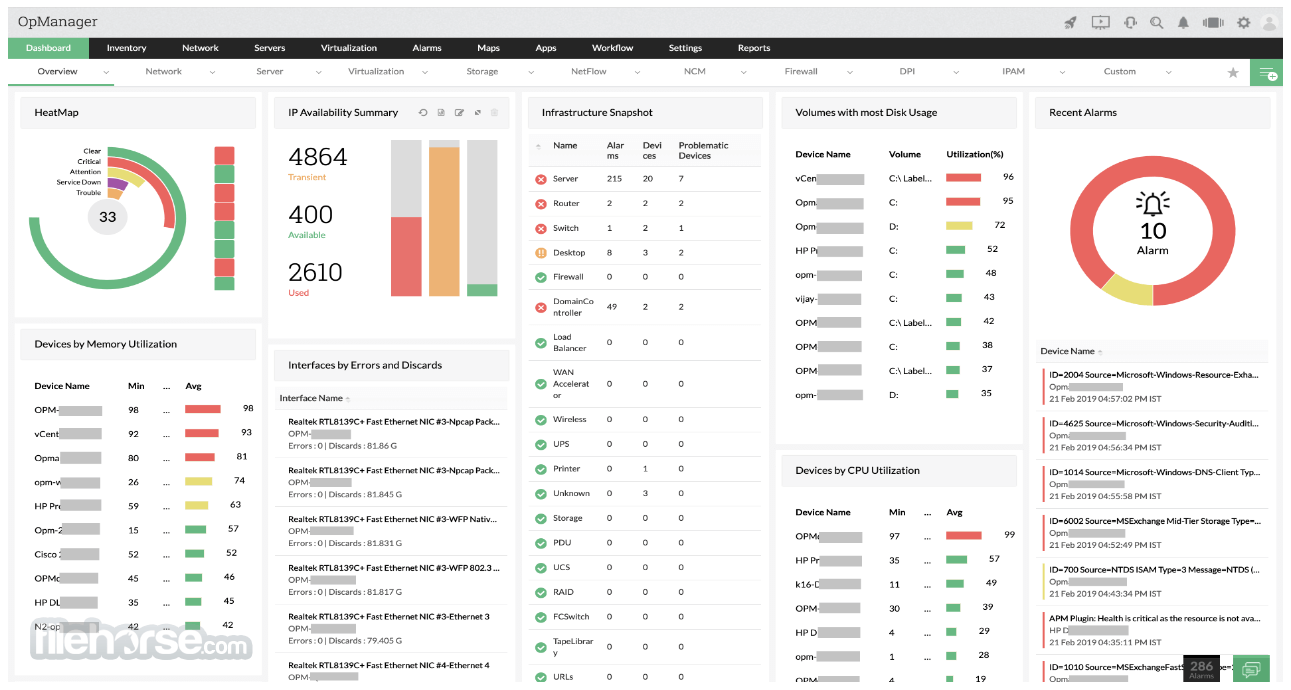Click red utilization bar showing 96
The height and width of the screenshot is (690, 1291).
[964, 177]
